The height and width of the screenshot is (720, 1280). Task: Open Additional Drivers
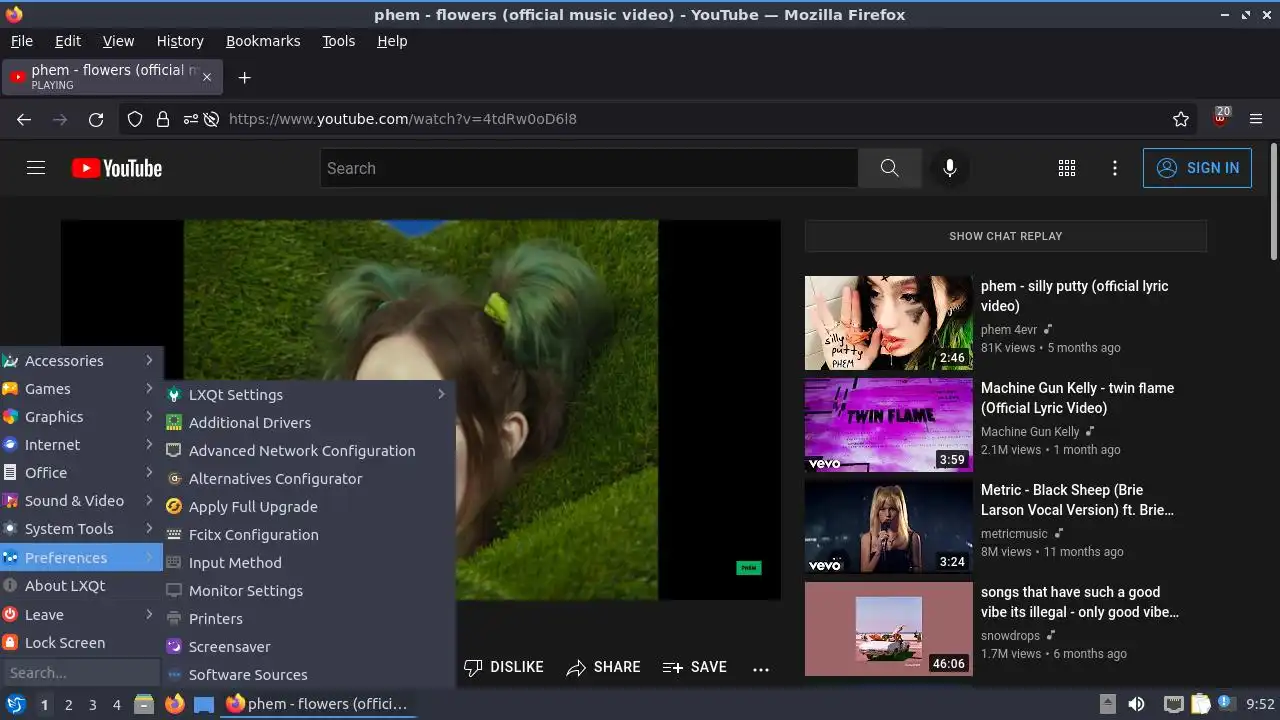click(309, 423)
